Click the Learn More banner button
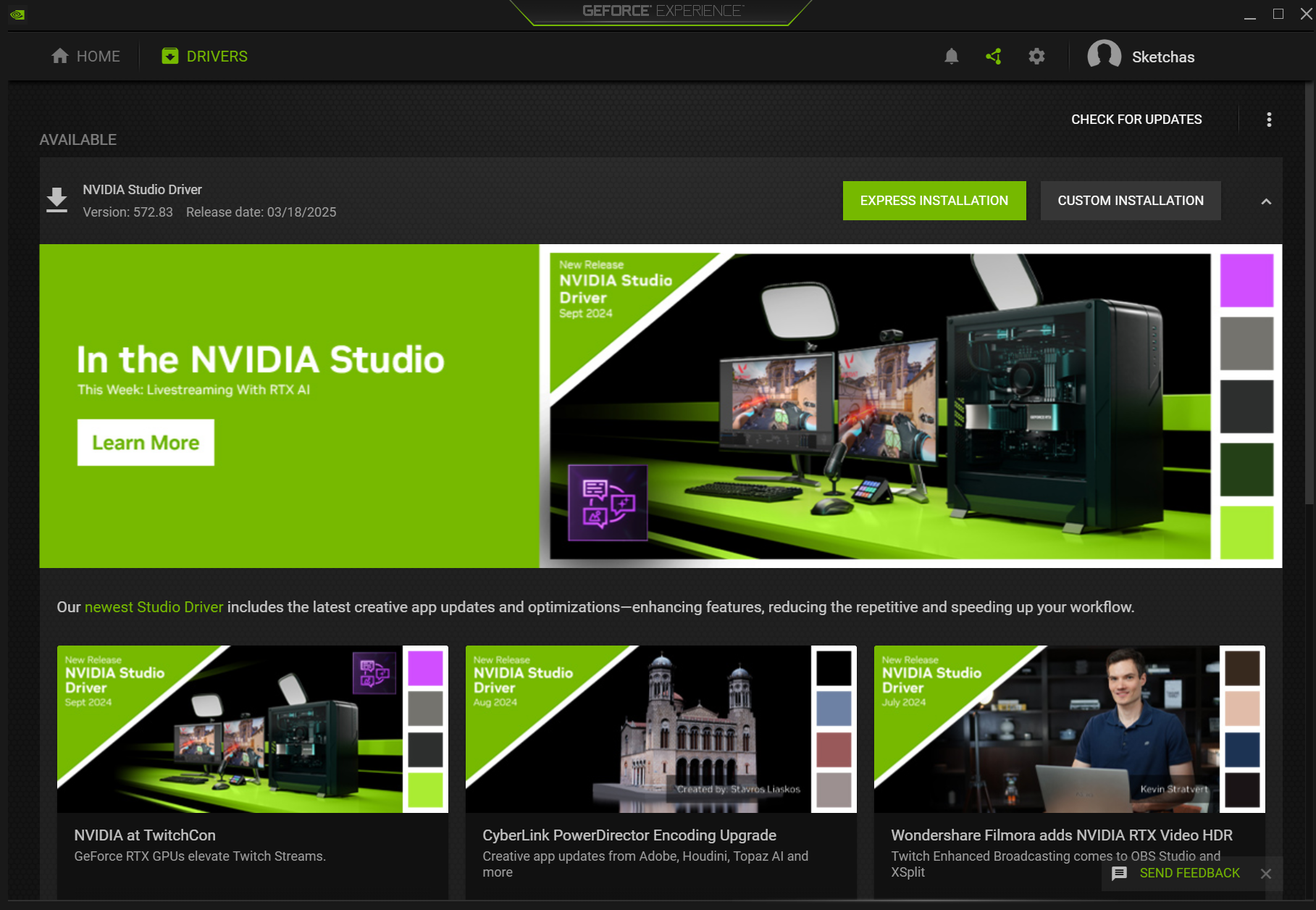This screenshot has height=910, width=1316. click(146, 443)
